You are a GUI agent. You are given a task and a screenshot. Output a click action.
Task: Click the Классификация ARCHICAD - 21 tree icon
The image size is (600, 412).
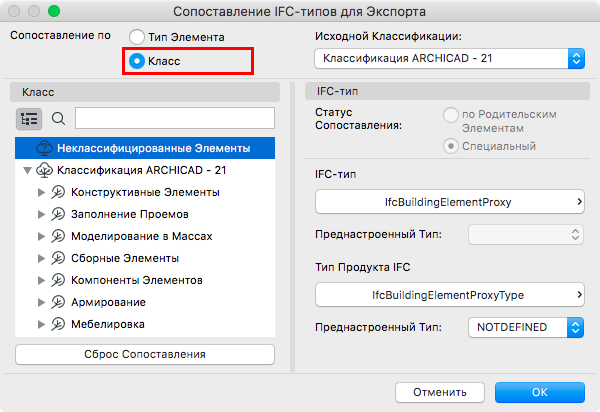[x=46, y=170]
